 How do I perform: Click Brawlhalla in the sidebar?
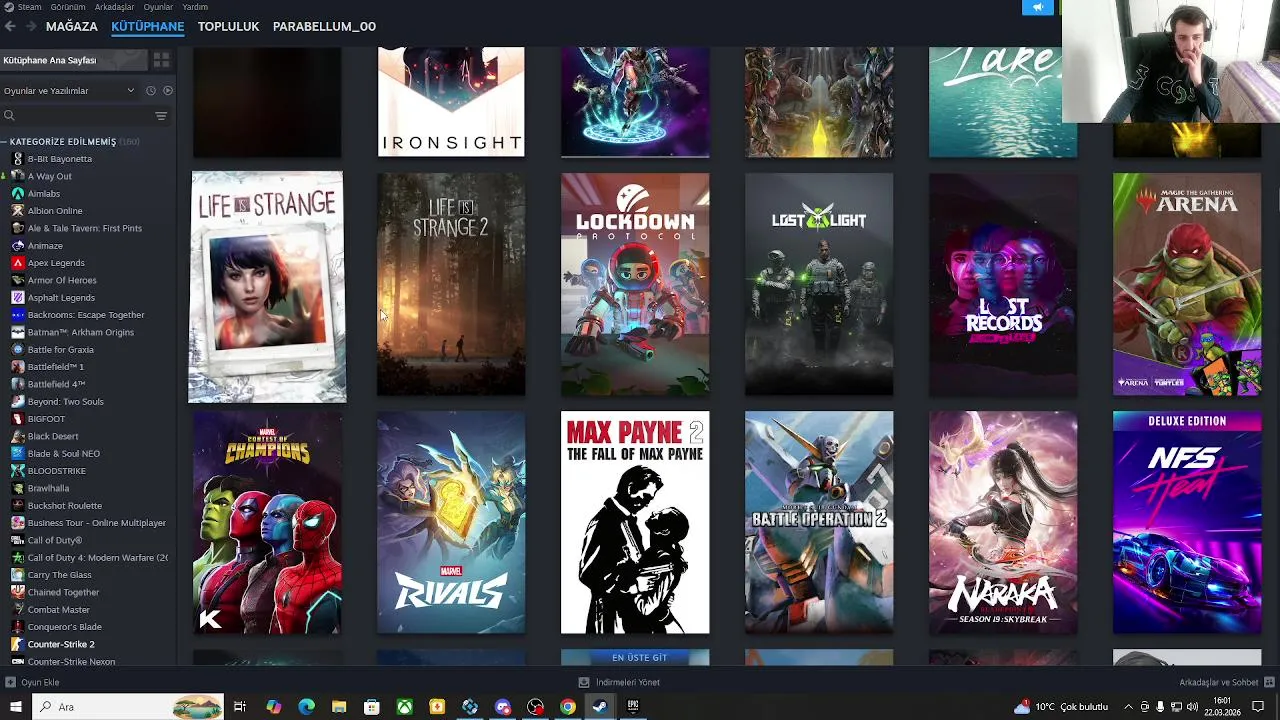(48, 488)
